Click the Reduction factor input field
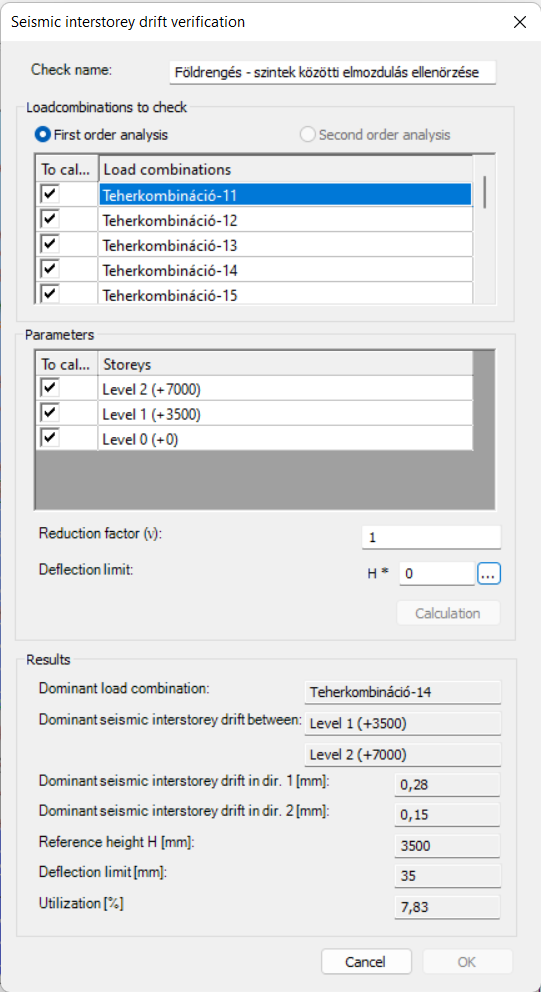This screenshot has height=992, width=541. (x=432, y=537)
